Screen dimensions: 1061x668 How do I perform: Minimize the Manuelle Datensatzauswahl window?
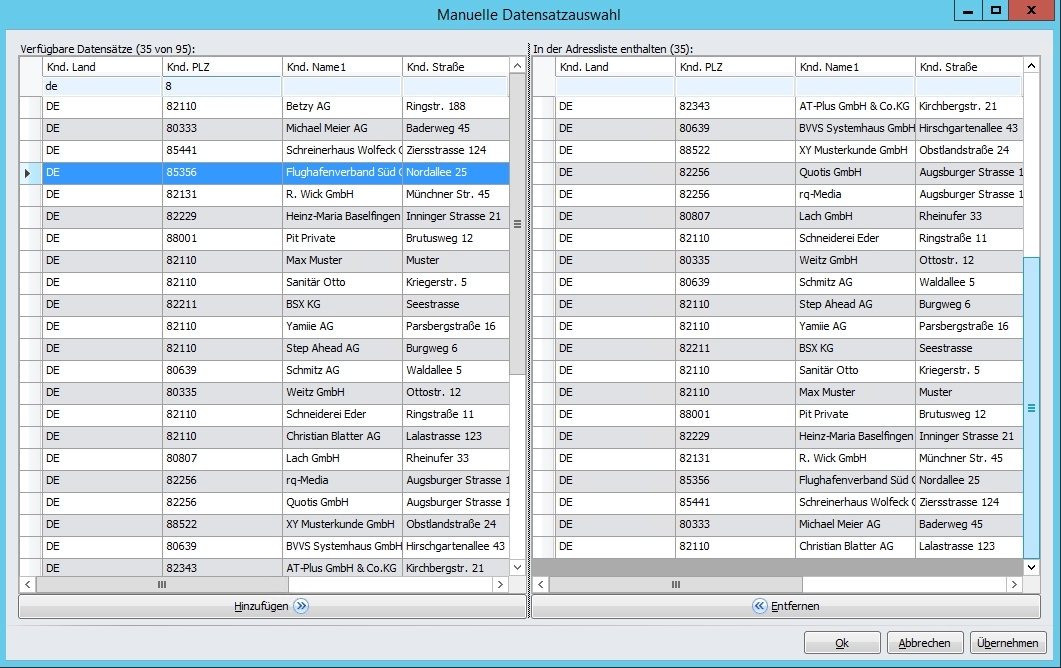tap(968, 10)
